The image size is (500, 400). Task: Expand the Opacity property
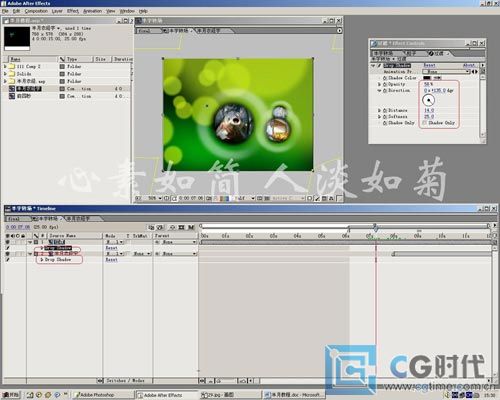[x=379, y=84]
